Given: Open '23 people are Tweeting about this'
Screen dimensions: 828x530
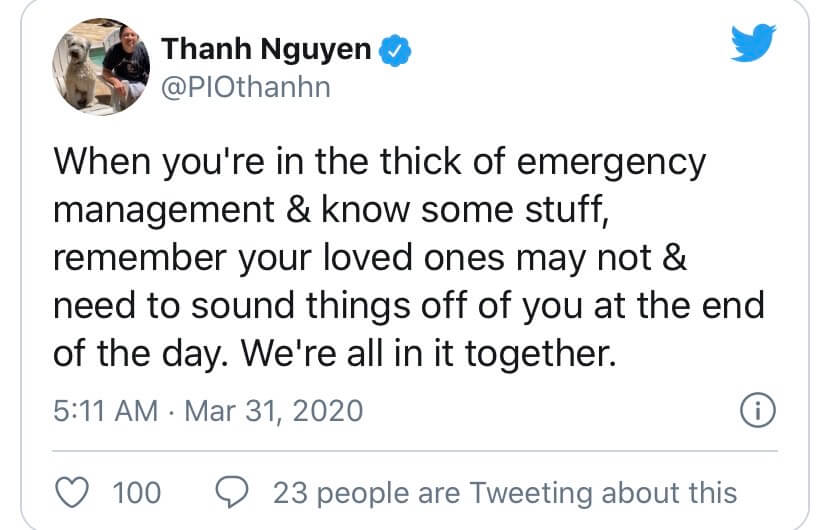Looking at the screenshot, I should pos(505,493).
